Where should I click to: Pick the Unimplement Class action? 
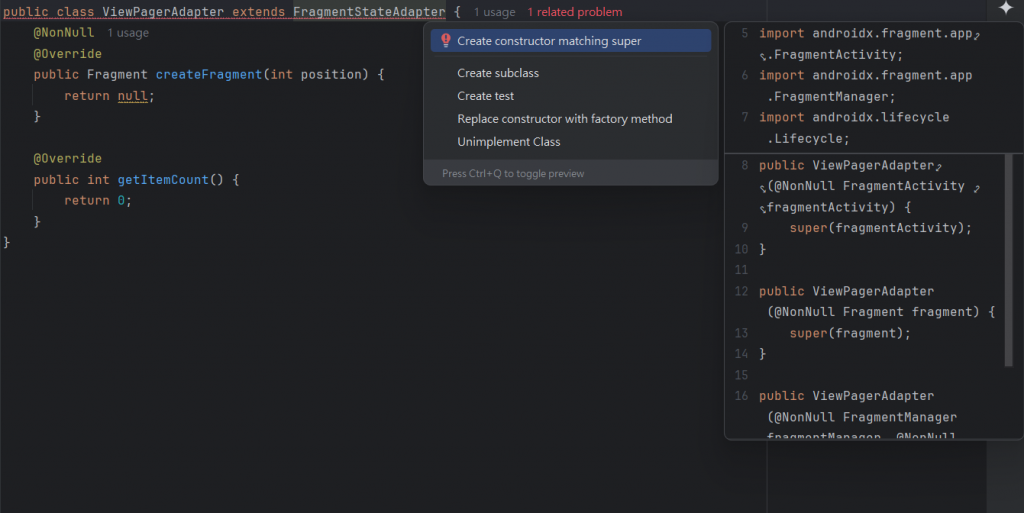coord(509,142)
